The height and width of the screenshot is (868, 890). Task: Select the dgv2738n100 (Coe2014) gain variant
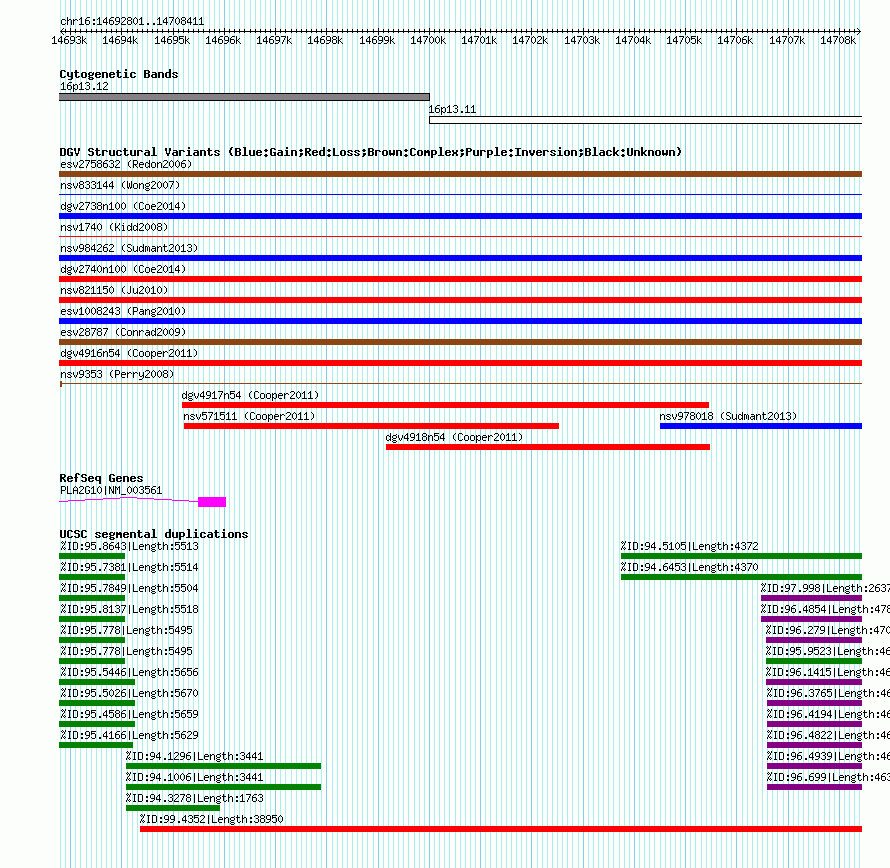[x=460, y=216]
